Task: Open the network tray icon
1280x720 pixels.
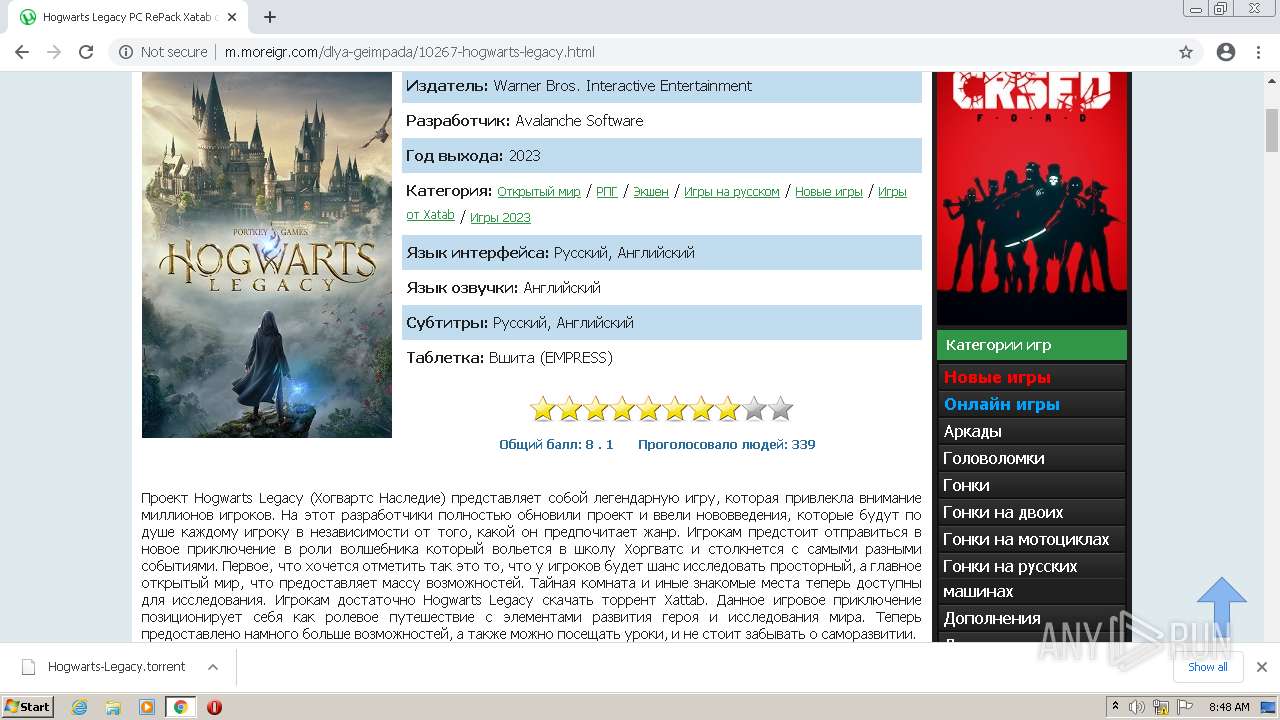Action: coord(1161,707)
